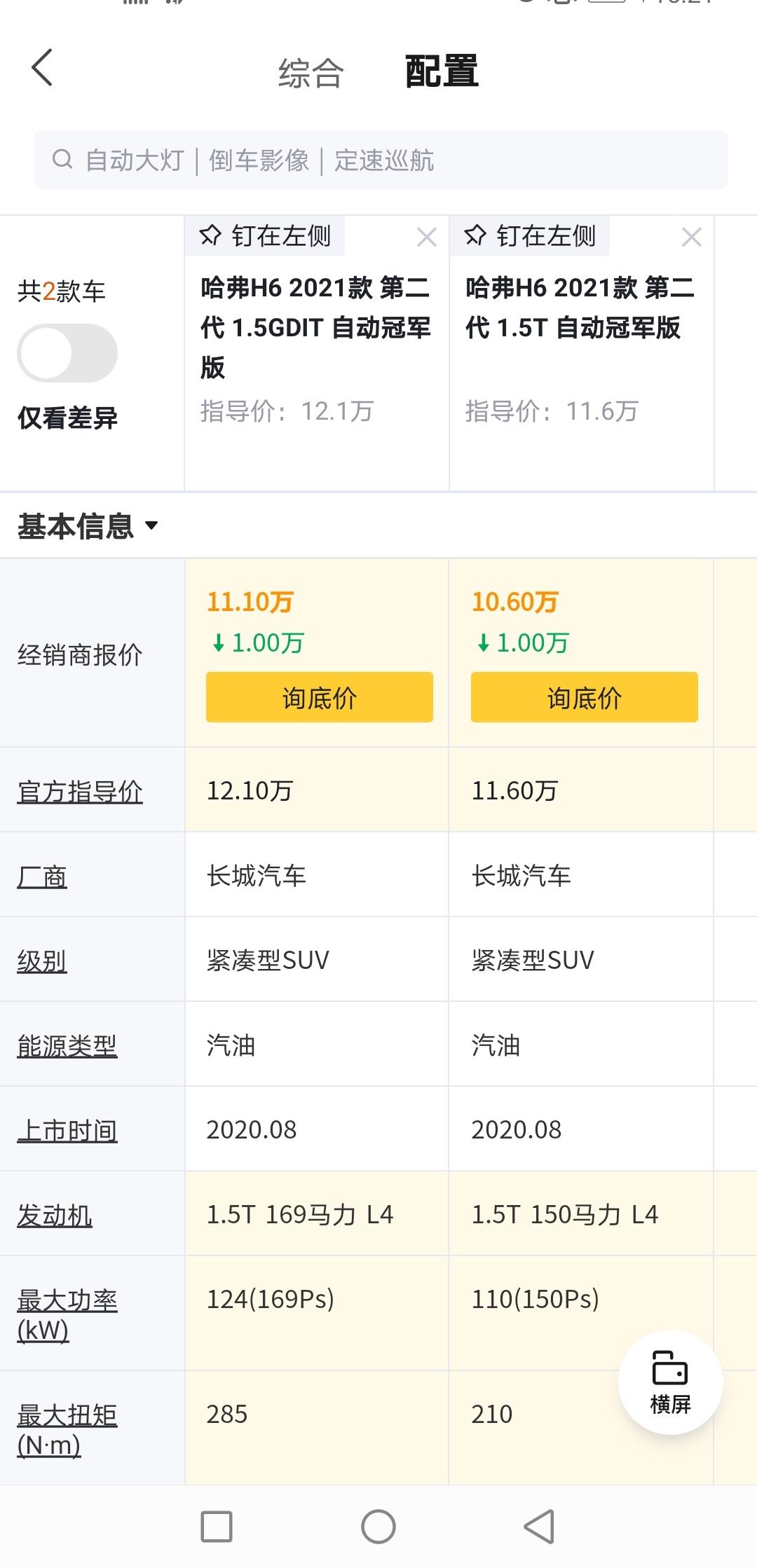Open the 最大功率(kW) explanation link
Viewport: 757px width, 1568px height.
coord(67,1314)
